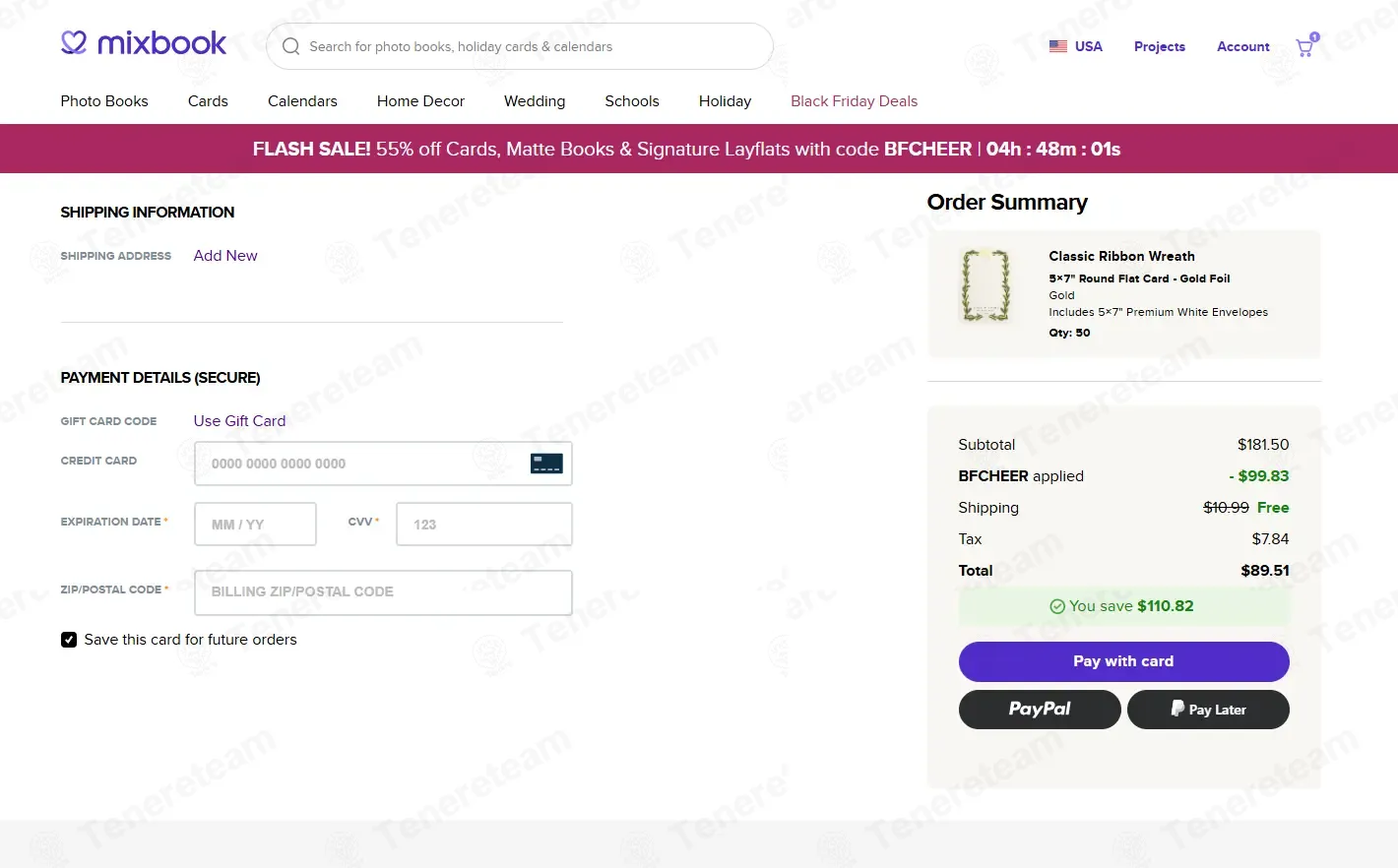This screenshot has width=1398, height=868.
Task: Open the Photo Books menu
Action: (104, 101)
